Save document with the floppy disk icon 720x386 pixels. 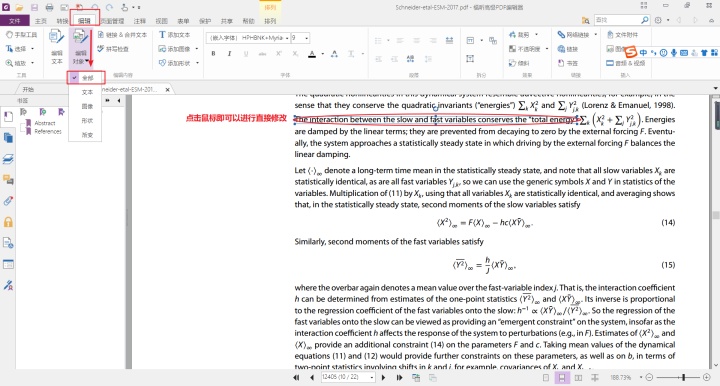[34, 7]
